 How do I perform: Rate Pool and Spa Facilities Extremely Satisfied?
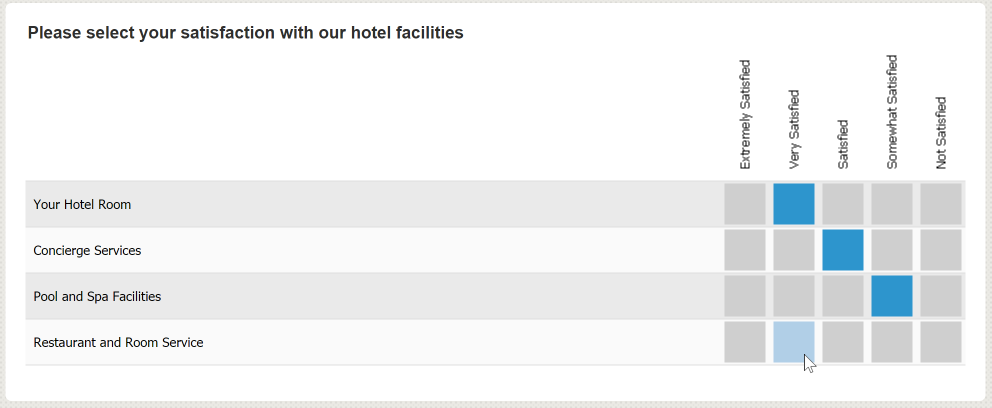pyautogui.click(x=745, y=296)
